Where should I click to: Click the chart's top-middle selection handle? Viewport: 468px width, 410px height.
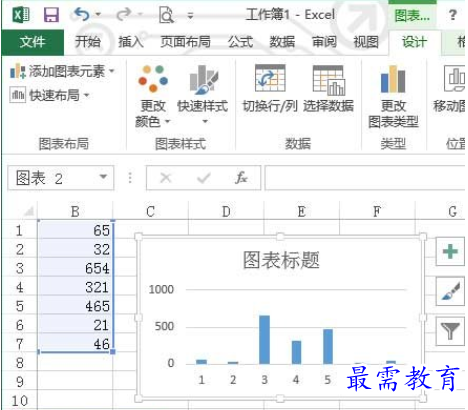(x=281, y=237)
